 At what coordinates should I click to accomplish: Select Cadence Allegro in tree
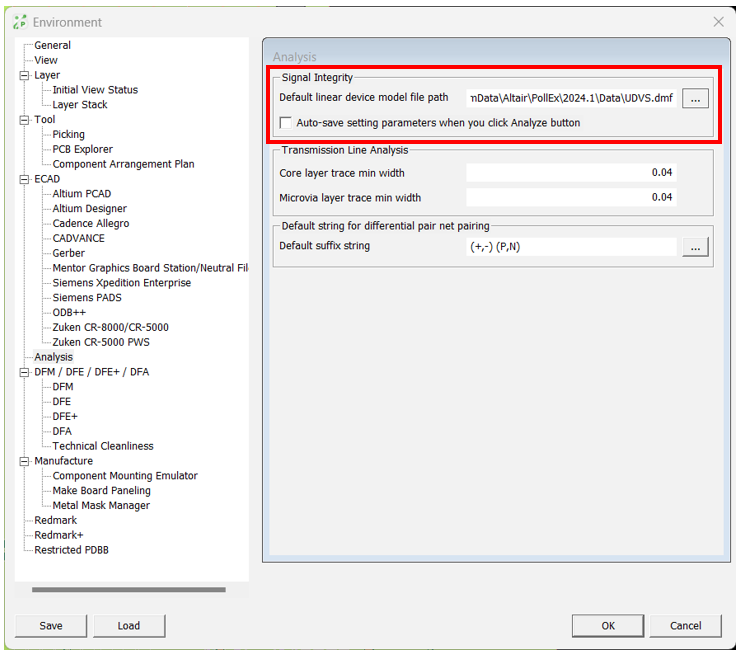click(x=90, y=224)
